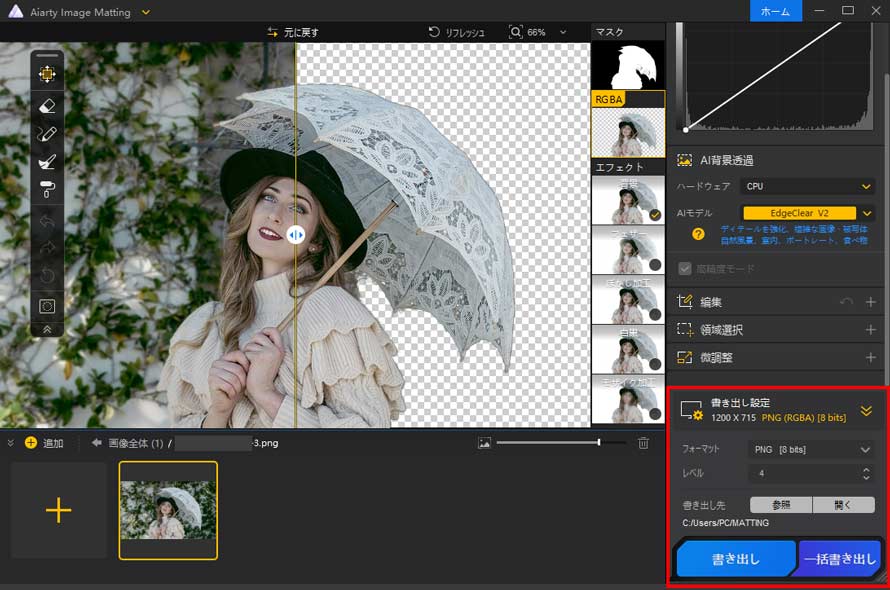Select the Eraser tool
Screen dimensions: 890x590
tap(46, 106)
